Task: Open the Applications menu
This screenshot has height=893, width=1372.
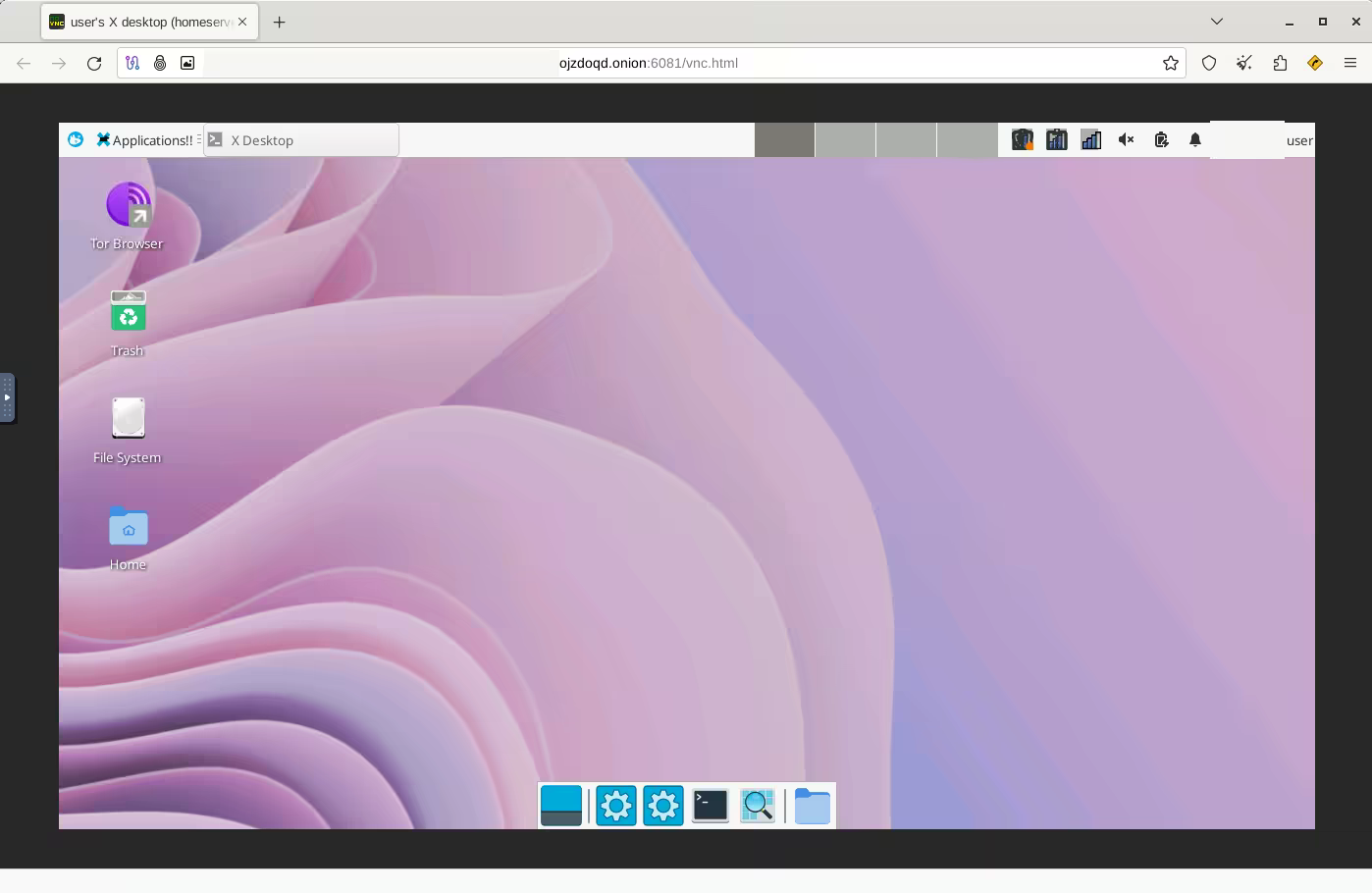Action: click(x=144, y=139)
